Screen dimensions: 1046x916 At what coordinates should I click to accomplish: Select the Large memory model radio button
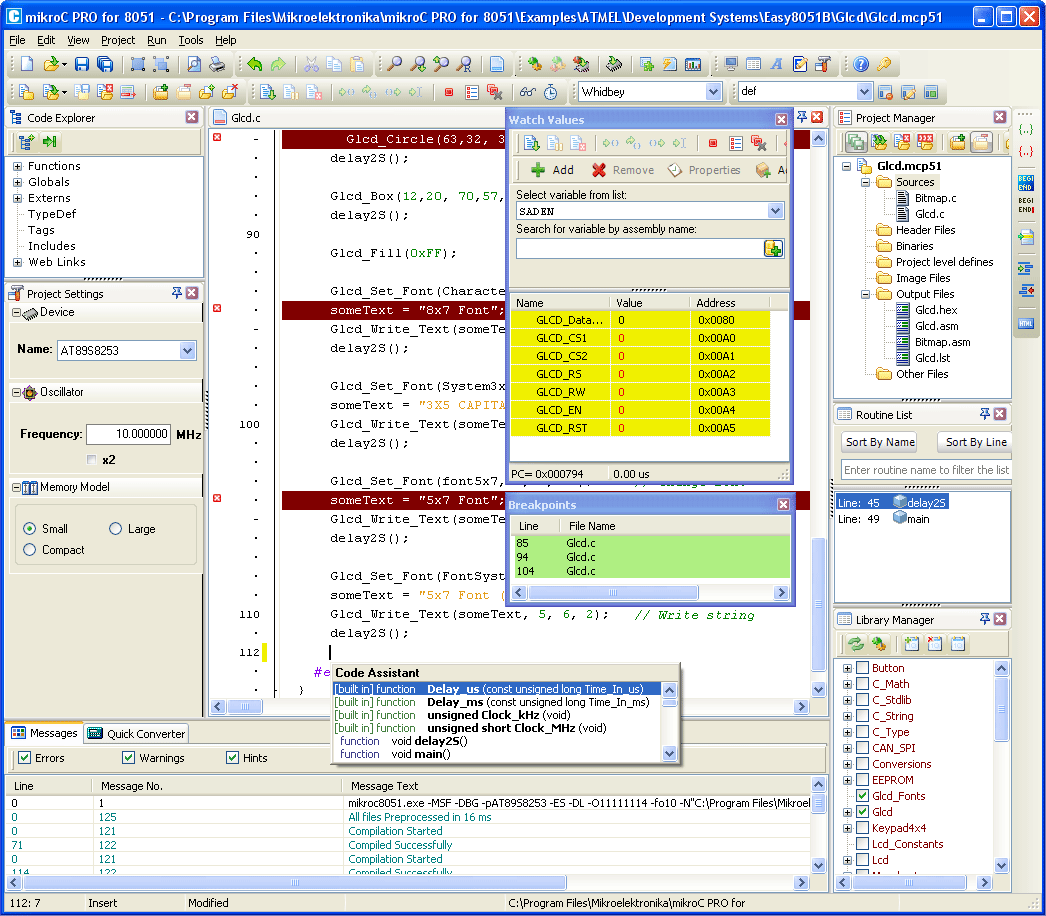click(116, 529)
